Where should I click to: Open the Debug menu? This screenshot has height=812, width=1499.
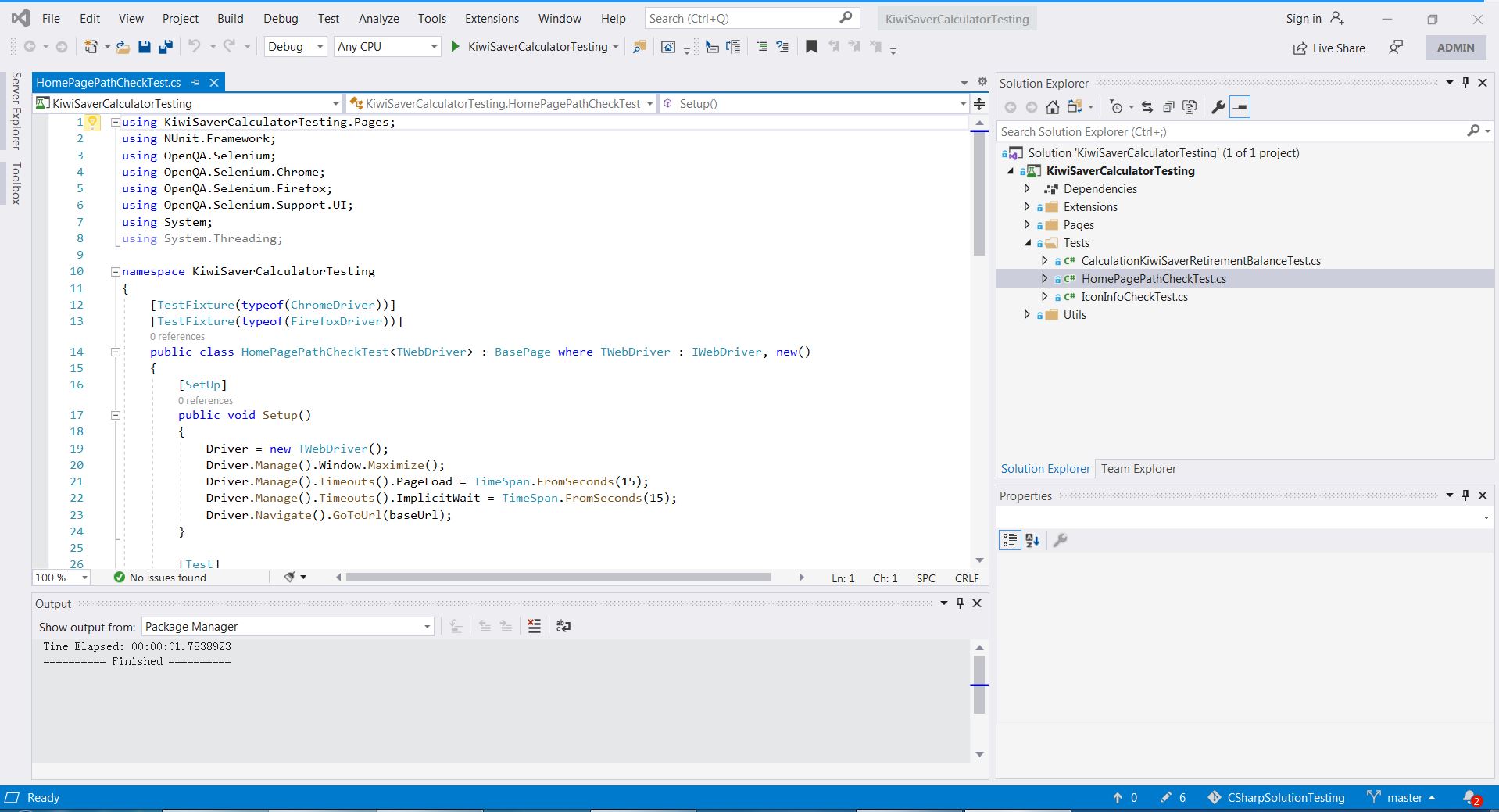pos(281,18)
